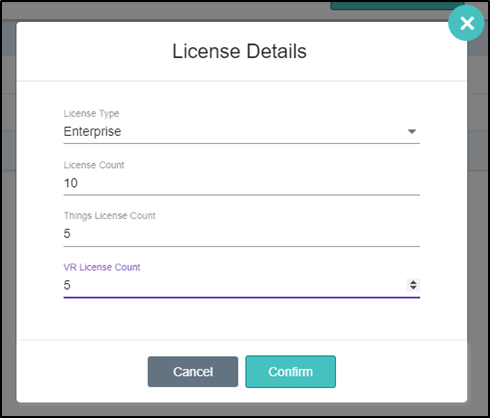Click the purple VR License Count label

click(102, 267)
